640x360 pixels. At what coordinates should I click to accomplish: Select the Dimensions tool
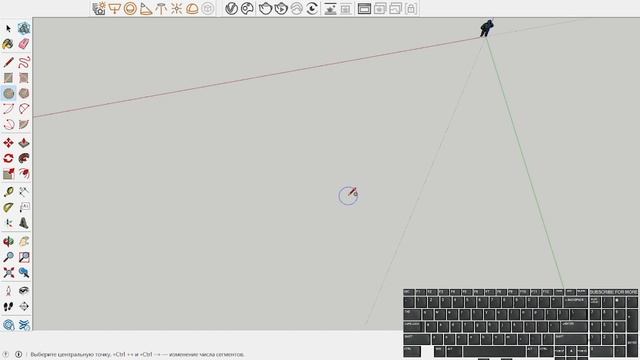tap(24, 192)
